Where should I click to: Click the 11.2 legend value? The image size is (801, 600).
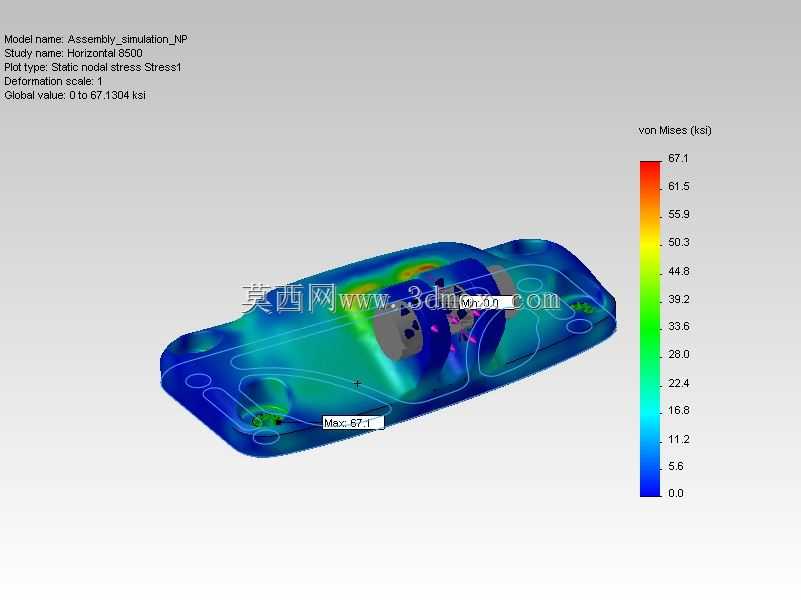(x=679, y=440)
